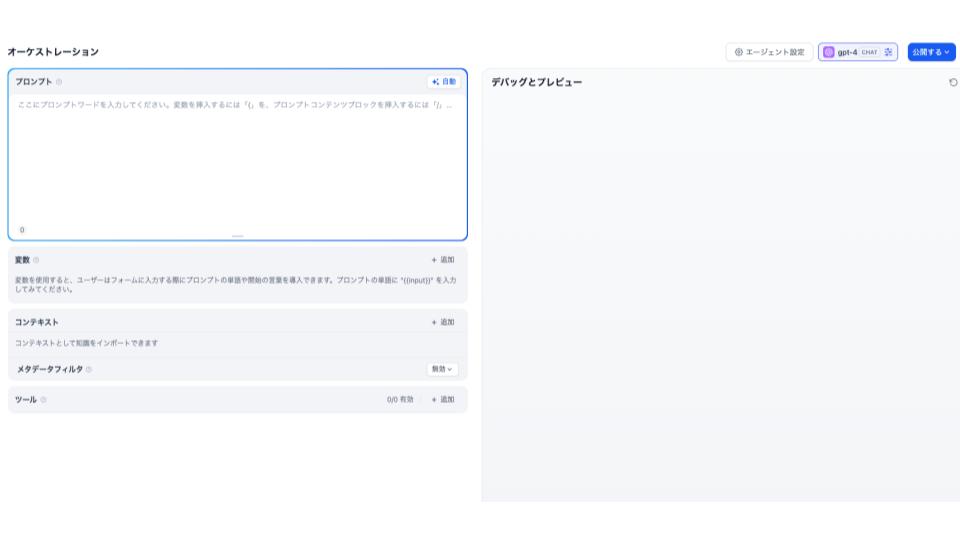Open エージェント設定 agent settings
Image resolution: width=960 pixels, height=540 pixels.
pyautogui.click(x=769, y=52)
